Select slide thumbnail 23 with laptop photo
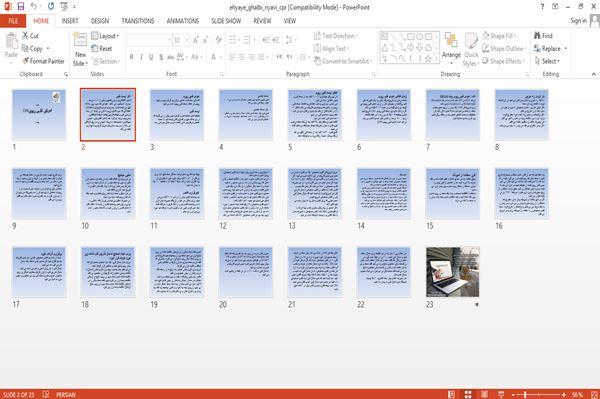 tap(452, 272)
